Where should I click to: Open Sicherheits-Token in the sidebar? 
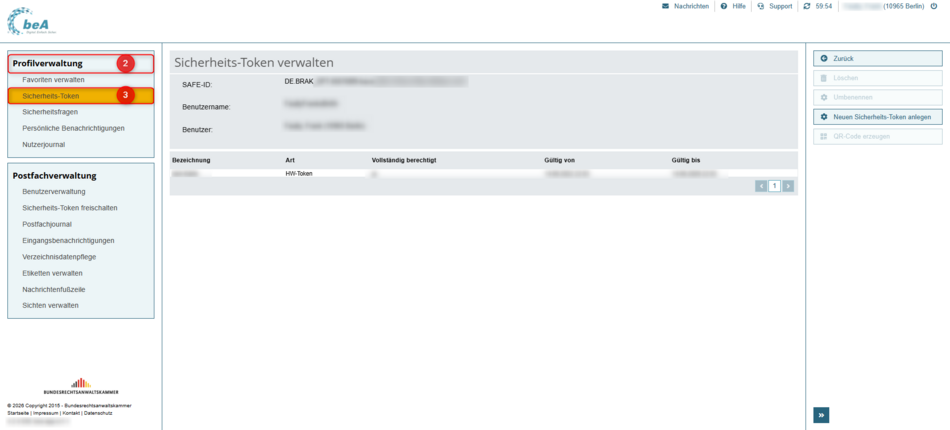point(51,96)
